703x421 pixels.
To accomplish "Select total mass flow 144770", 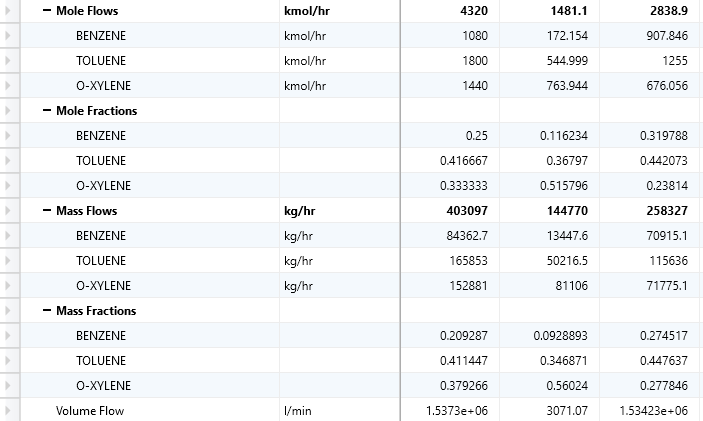I will click(x=567, y=211).
